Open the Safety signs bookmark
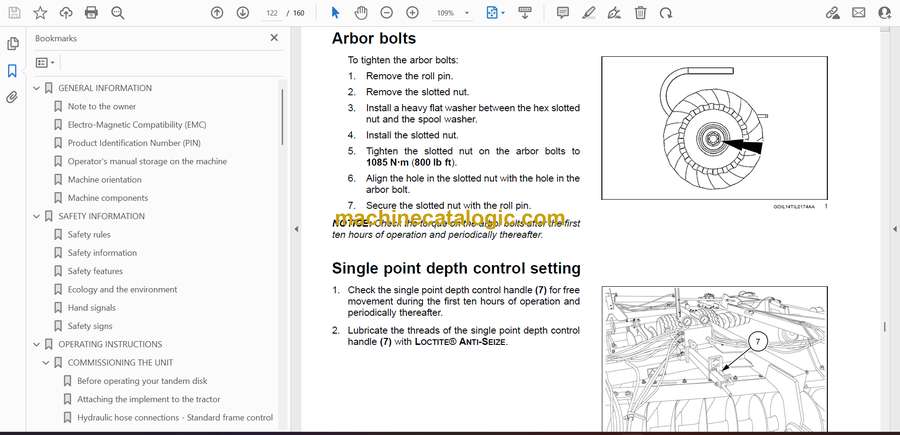900x435 pixels. (90, 326)
